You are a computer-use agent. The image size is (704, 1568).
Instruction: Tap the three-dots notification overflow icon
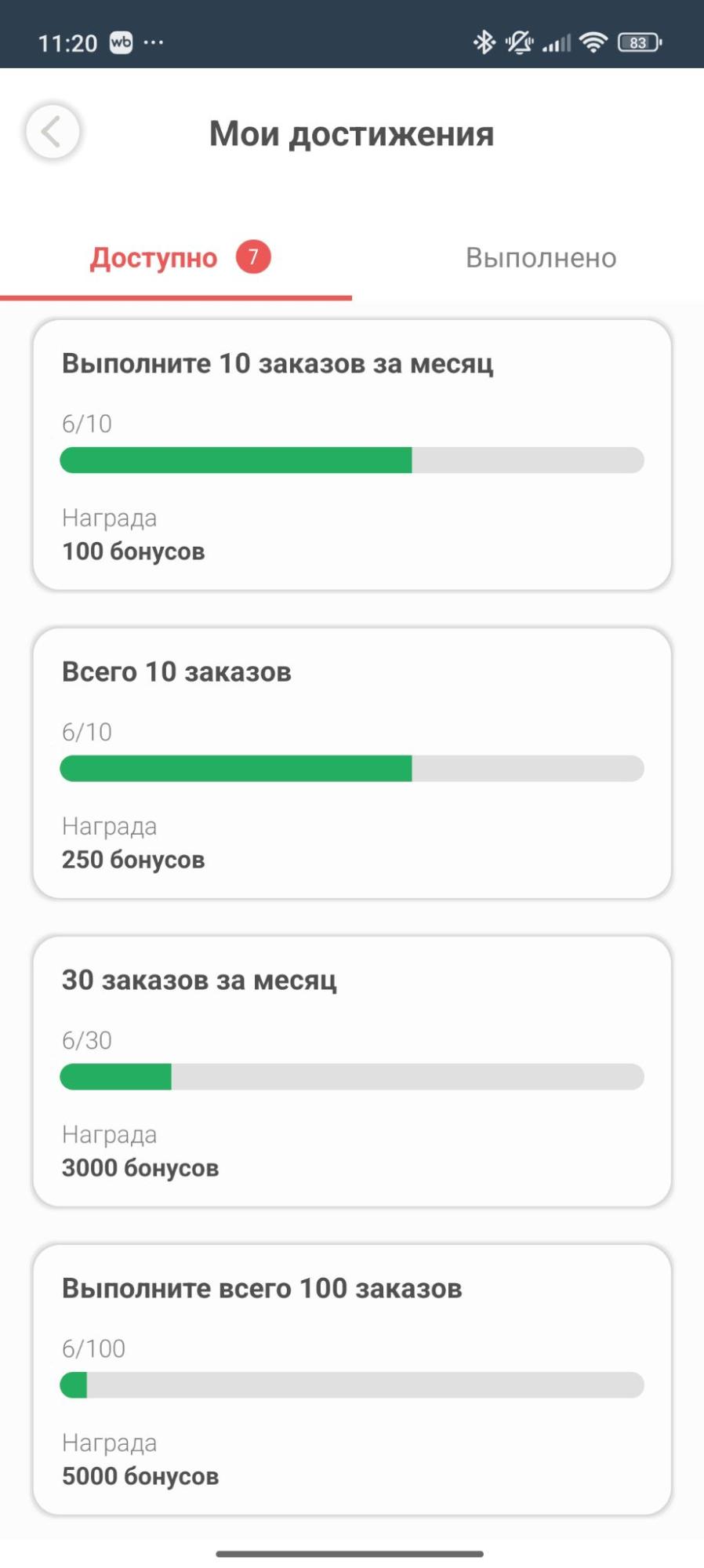(x=154, y=42)
